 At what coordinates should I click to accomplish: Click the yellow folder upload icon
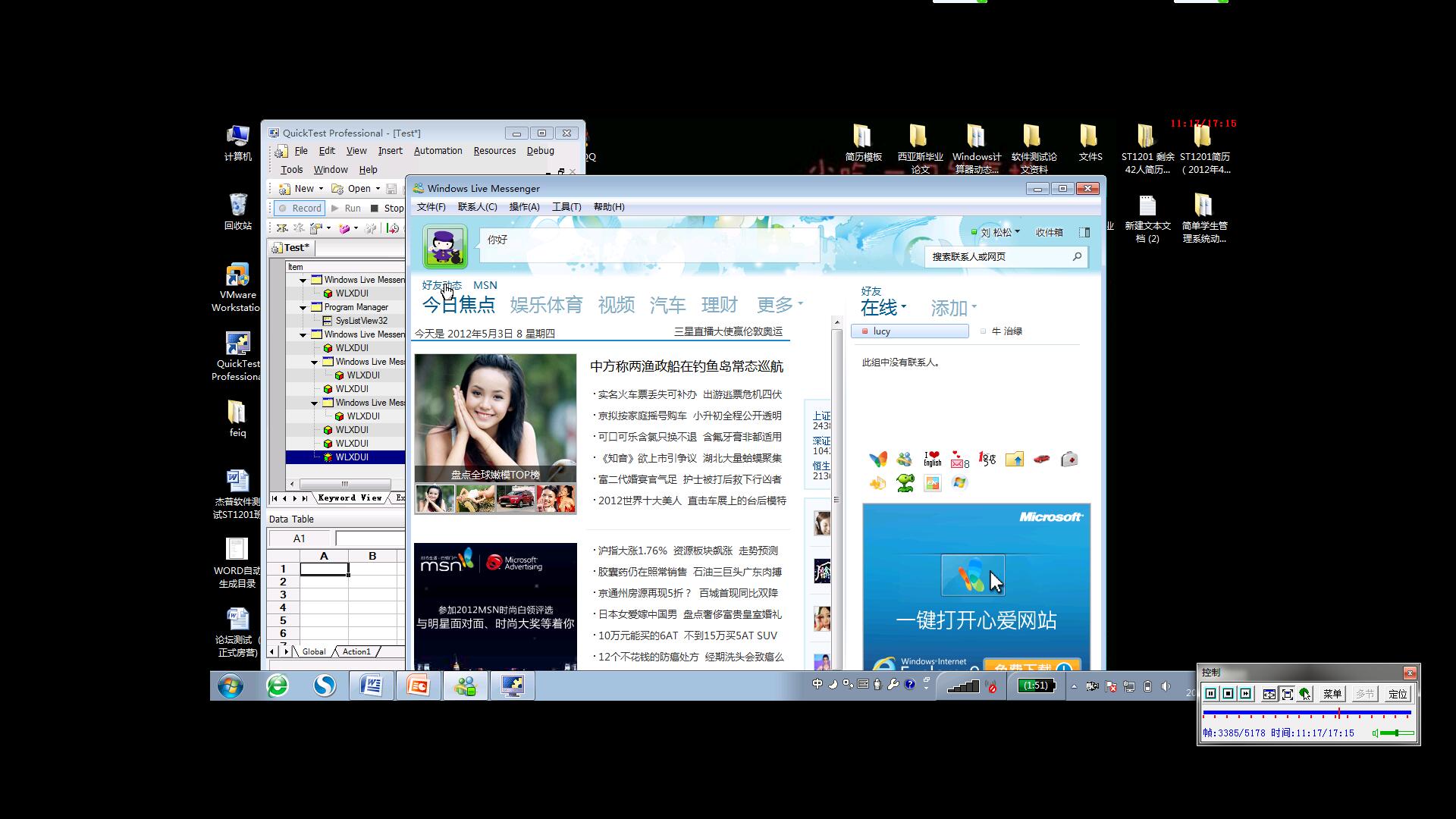pos(1015,460)
